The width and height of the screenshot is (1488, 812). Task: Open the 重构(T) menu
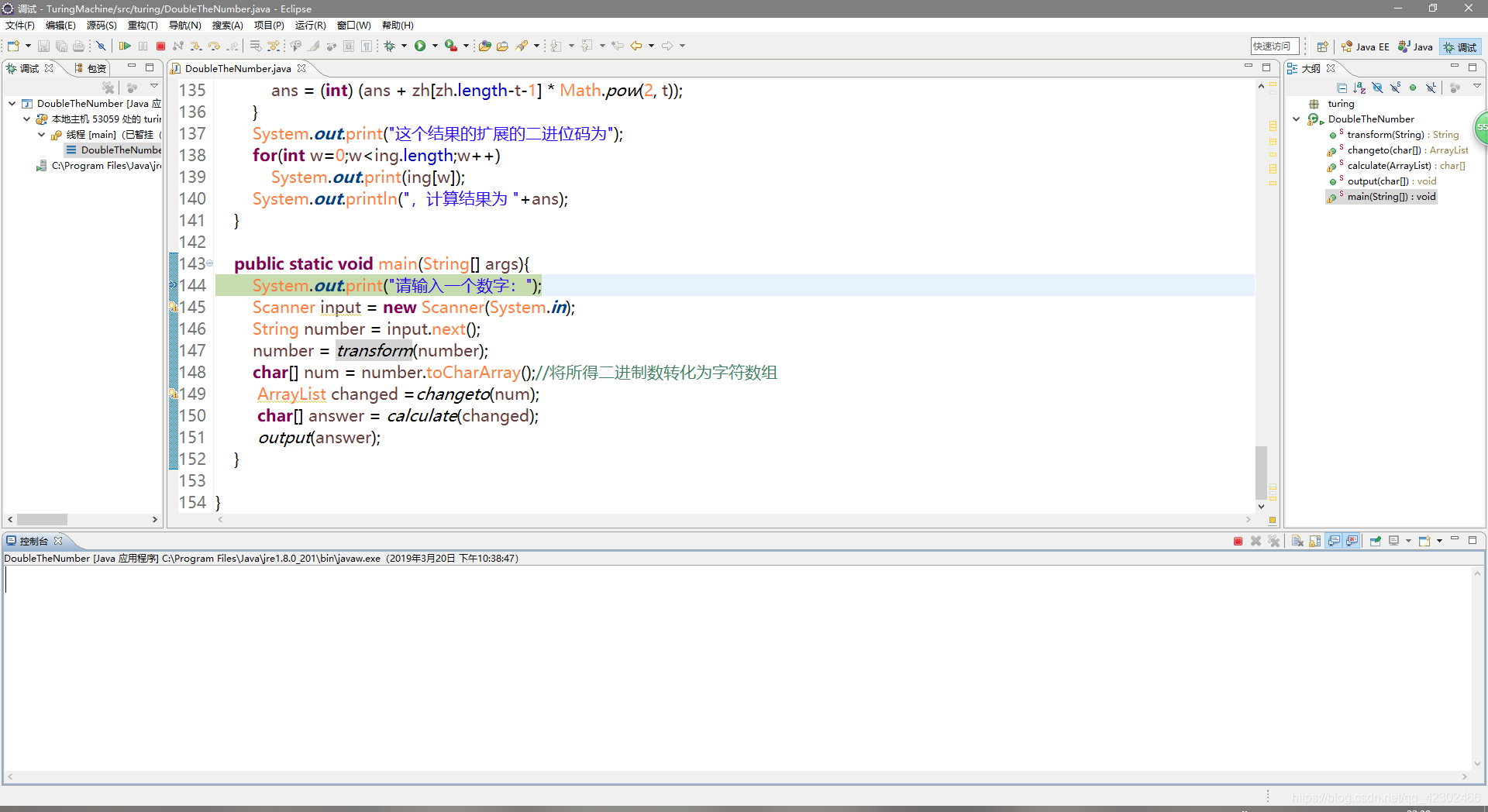[x=143, y=26]
